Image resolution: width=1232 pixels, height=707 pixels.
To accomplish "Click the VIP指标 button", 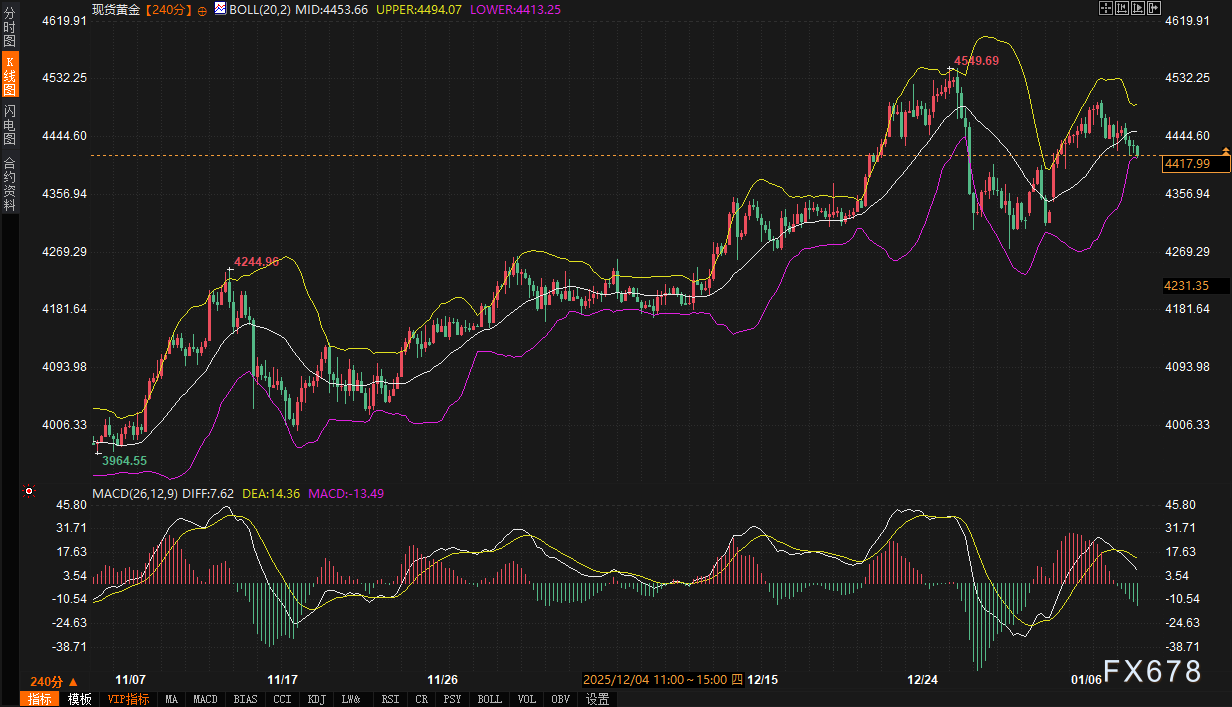I will click(128, 699).
